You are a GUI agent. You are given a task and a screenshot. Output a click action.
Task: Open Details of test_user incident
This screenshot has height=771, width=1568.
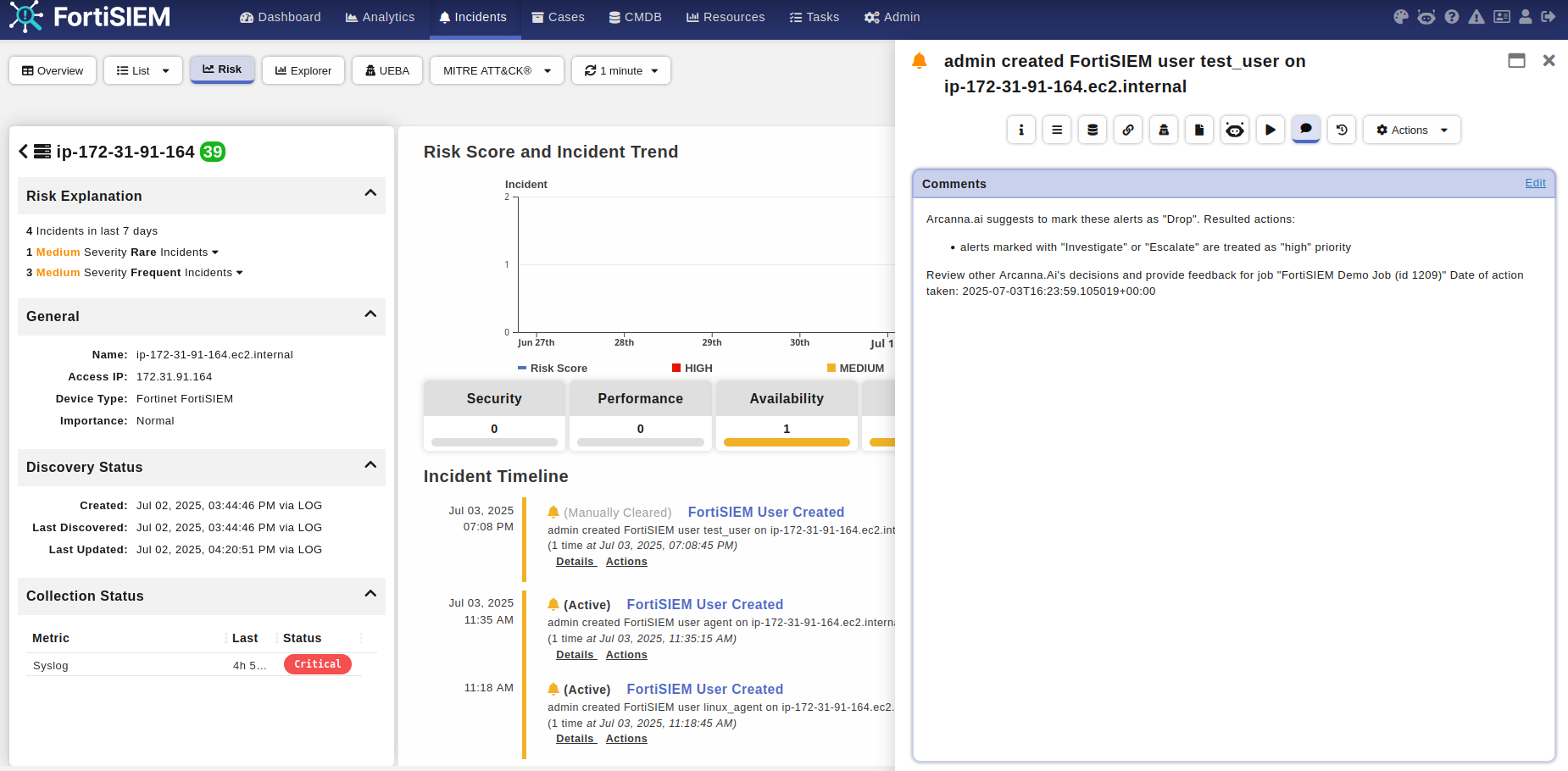[576, 562]
